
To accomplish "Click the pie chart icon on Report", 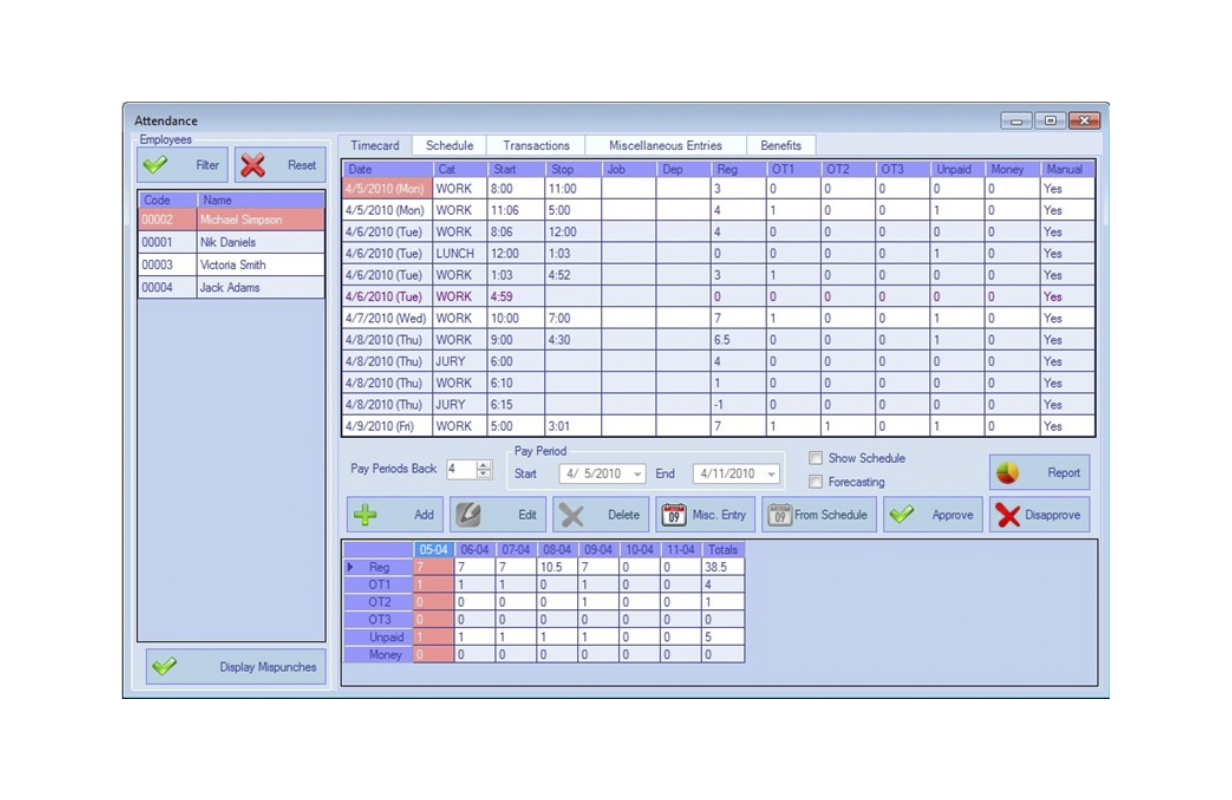I will click(1007, 473).
